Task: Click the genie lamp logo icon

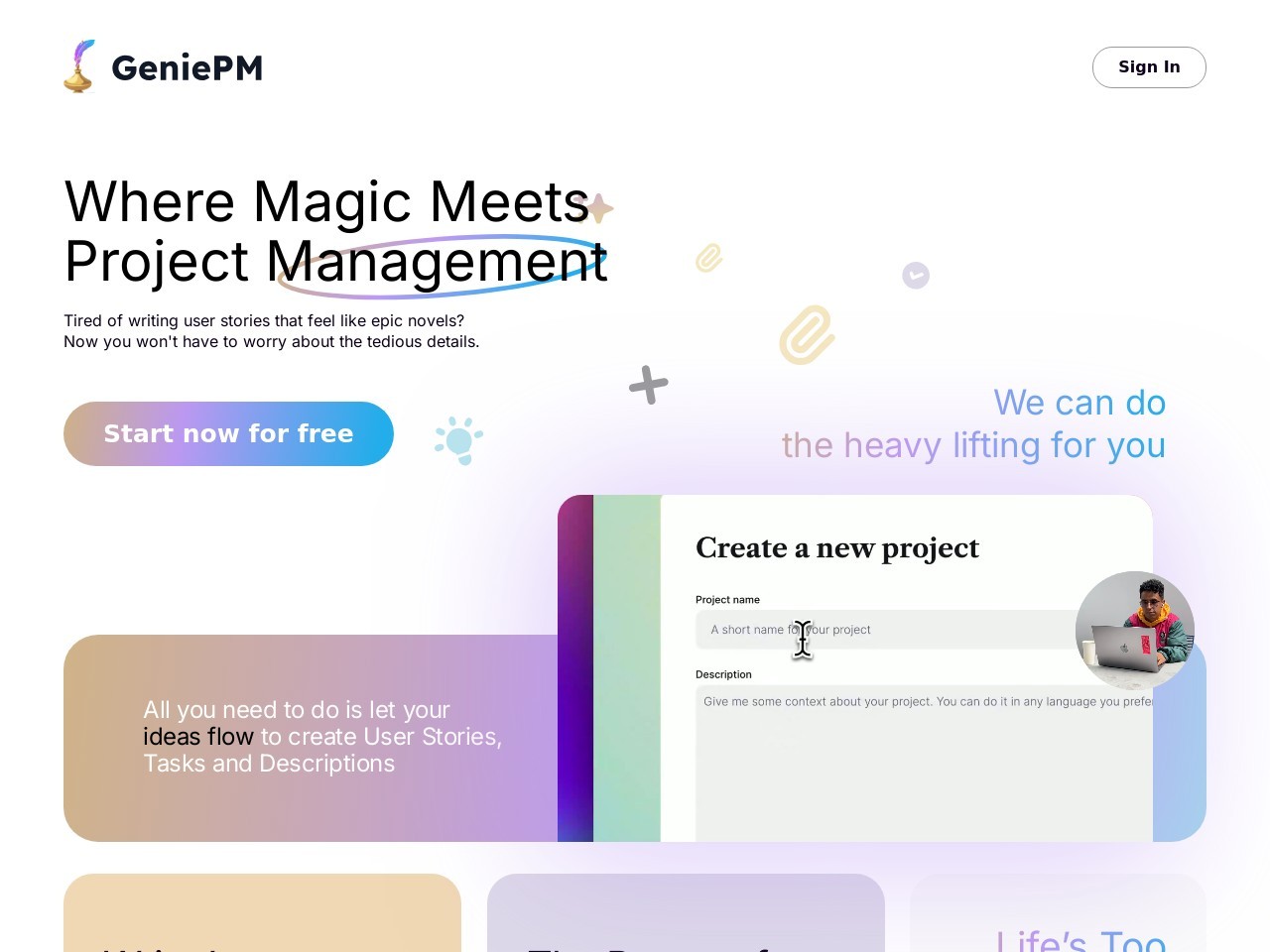Action: point(79,66)
